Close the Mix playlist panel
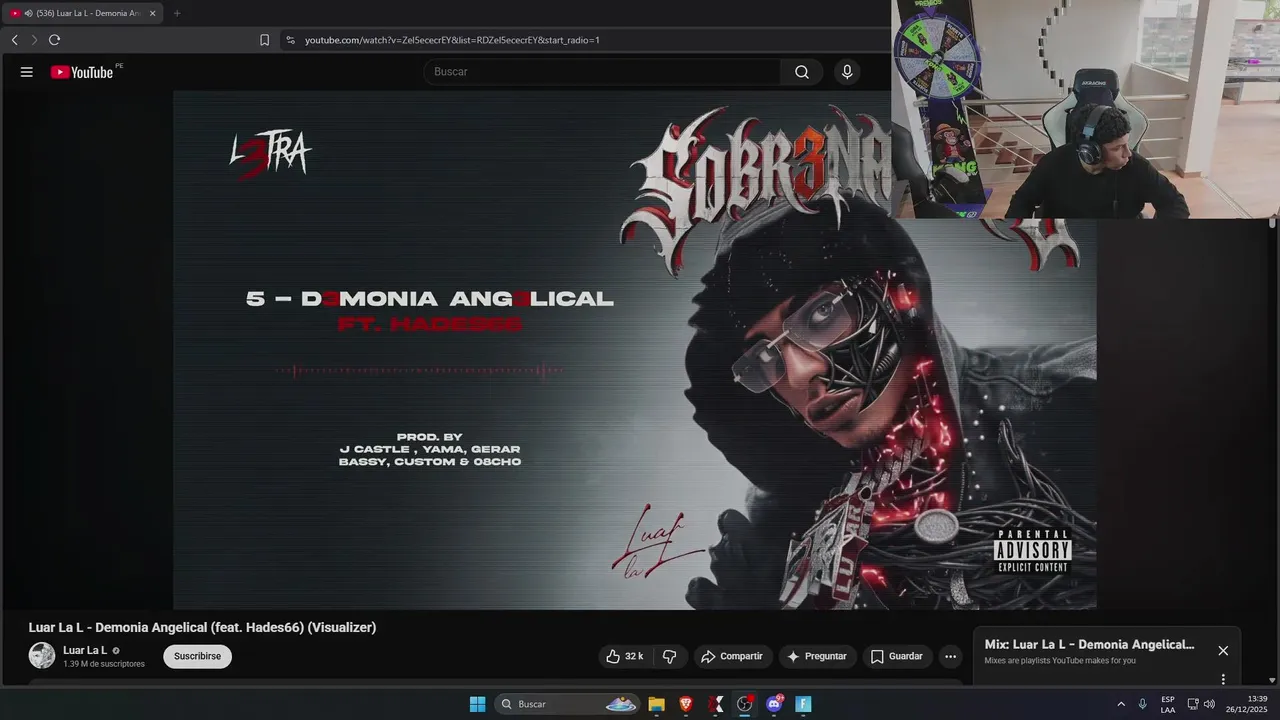1280x720 pixels. click(1223, 650)
